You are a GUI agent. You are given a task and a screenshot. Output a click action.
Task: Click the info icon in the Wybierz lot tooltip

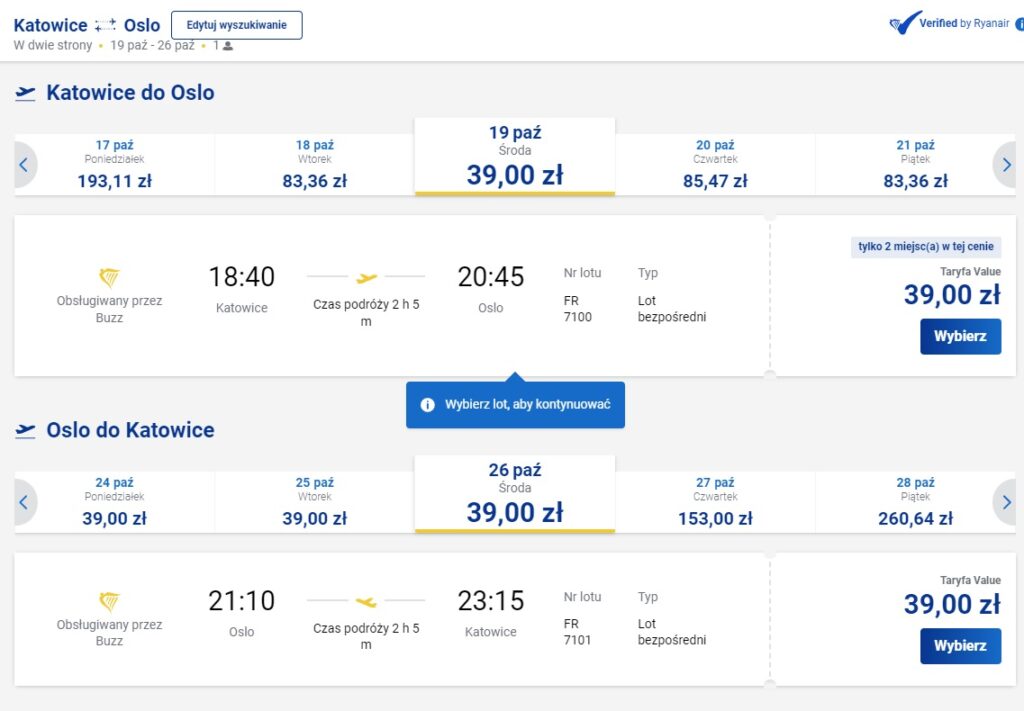tap(428, 405)
